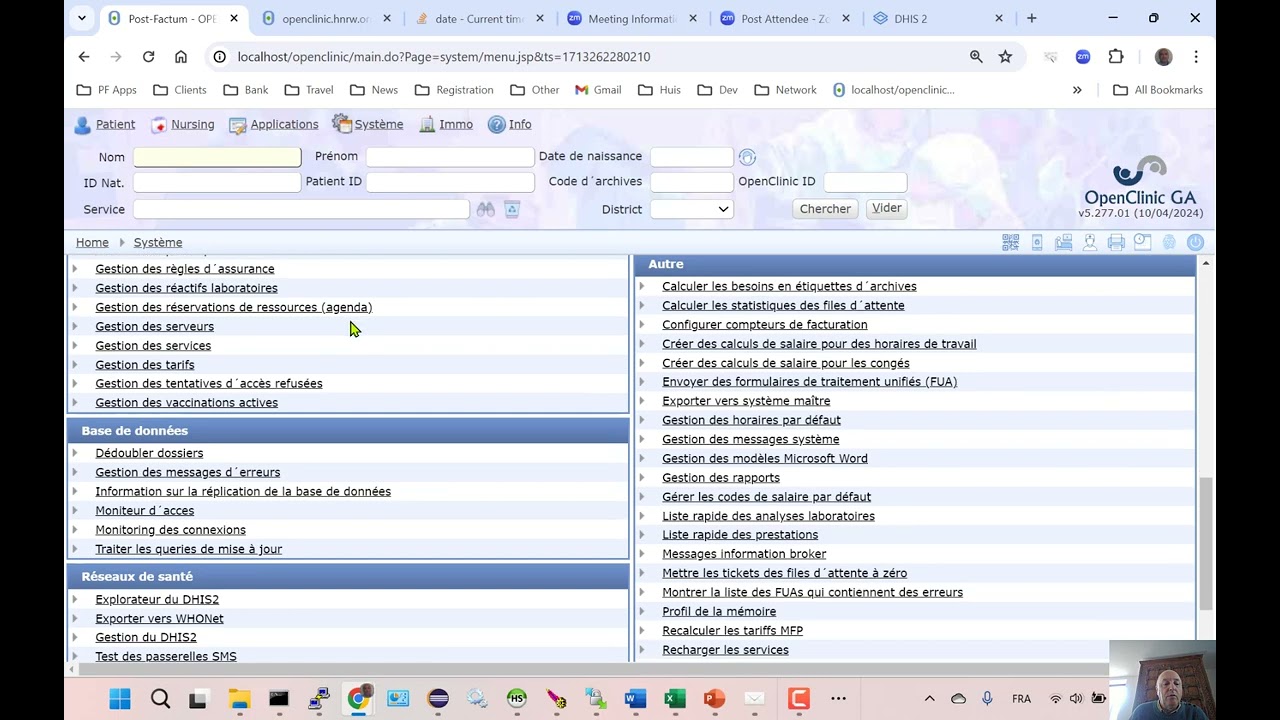Screen dimensions: 1280x720
Task: Click Windows taskbar search icon
Action: (x=160, y=698)
